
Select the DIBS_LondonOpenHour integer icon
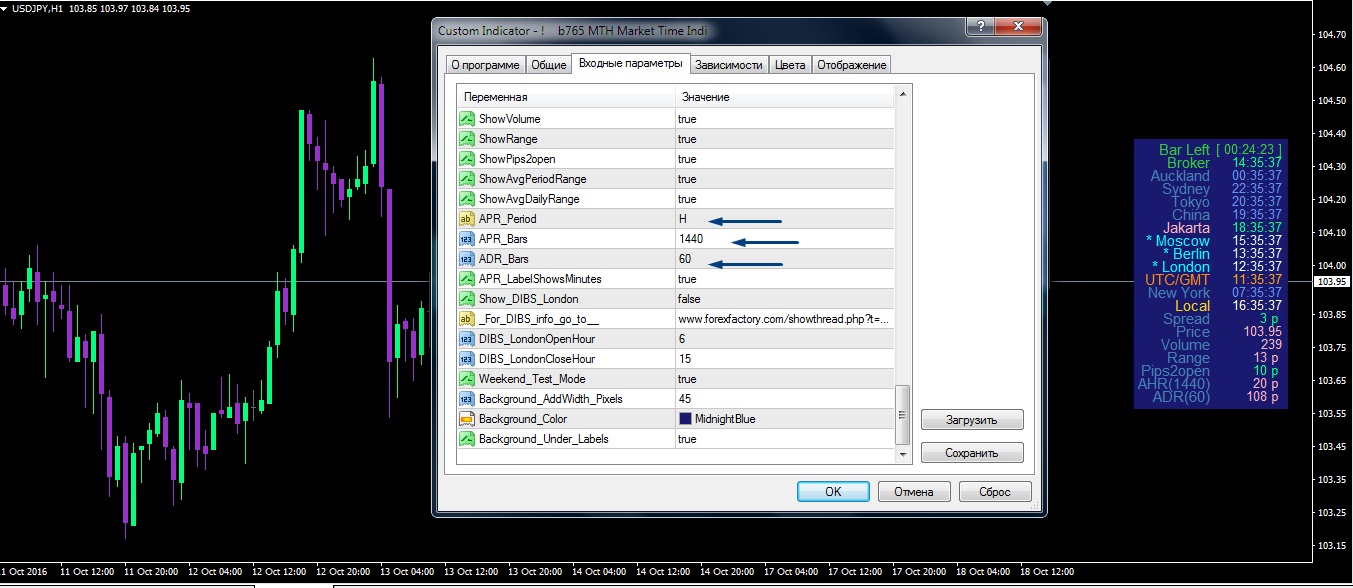467,339
